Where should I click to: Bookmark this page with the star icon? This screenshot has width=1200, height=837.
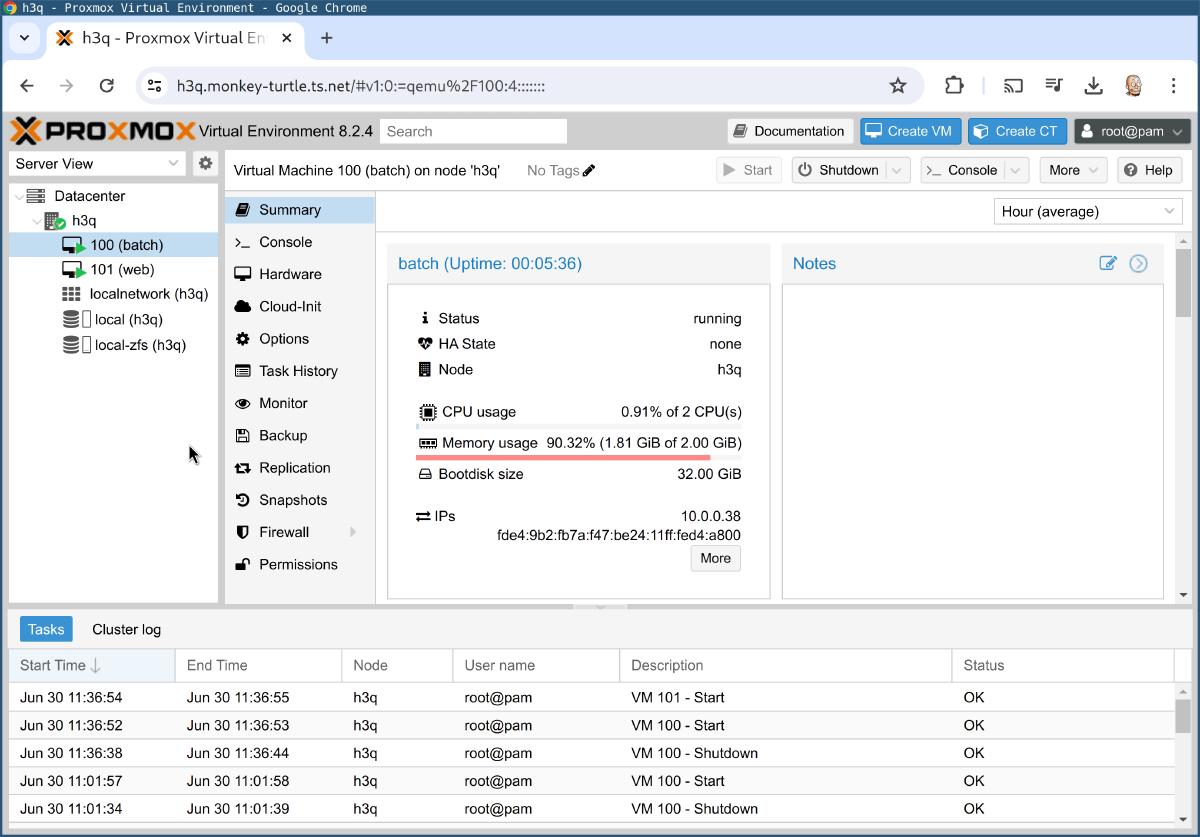[x=898, y=86]
